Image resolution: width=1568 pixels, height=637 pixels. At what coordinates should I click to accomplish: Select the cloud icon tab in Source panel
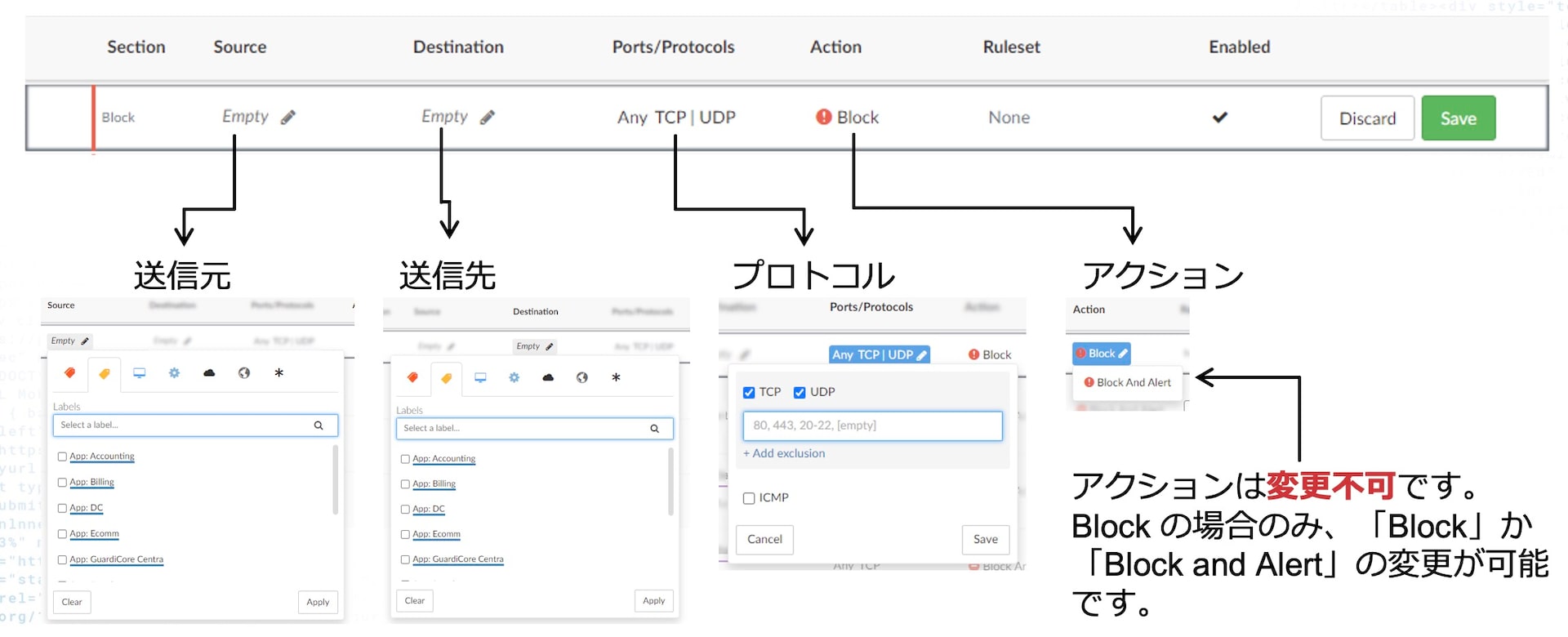tap(209, 373)
